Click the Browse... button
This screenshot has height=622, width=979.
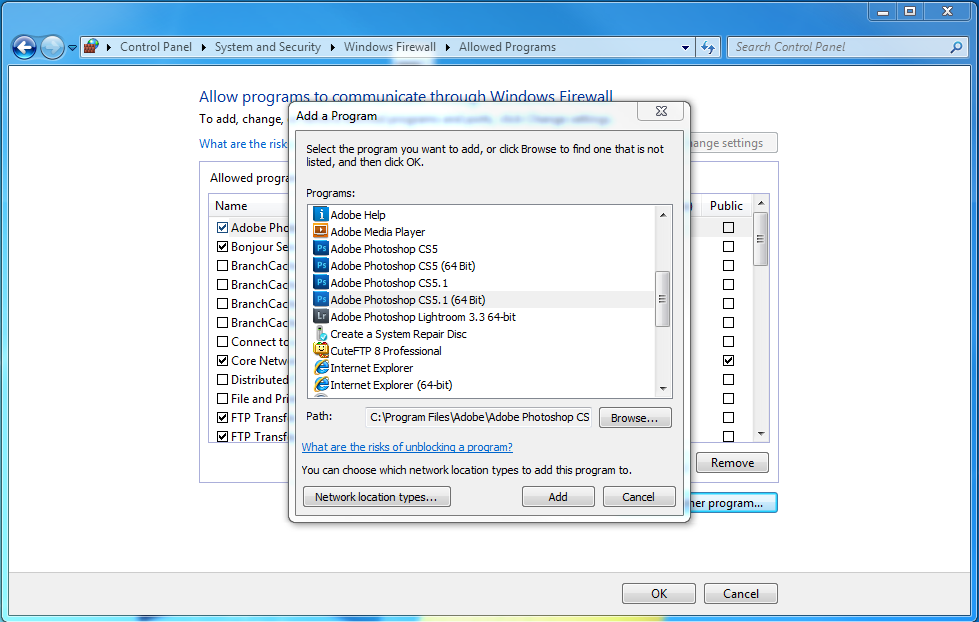point(635,418)
